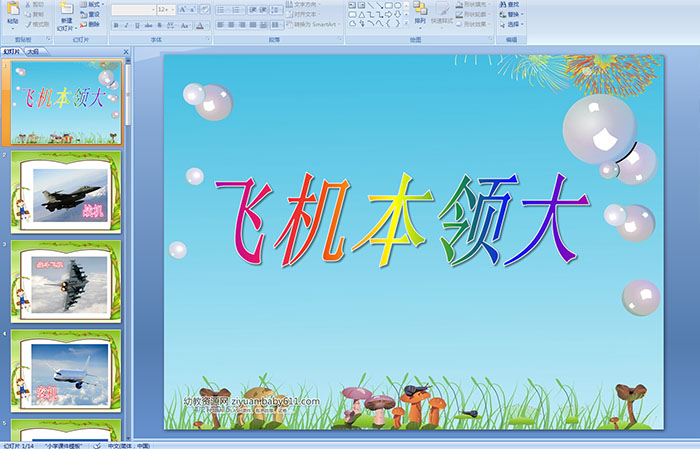
Task: Expand the shapes gallery more button
Action: pyautogui.click(x=406, y=23)
